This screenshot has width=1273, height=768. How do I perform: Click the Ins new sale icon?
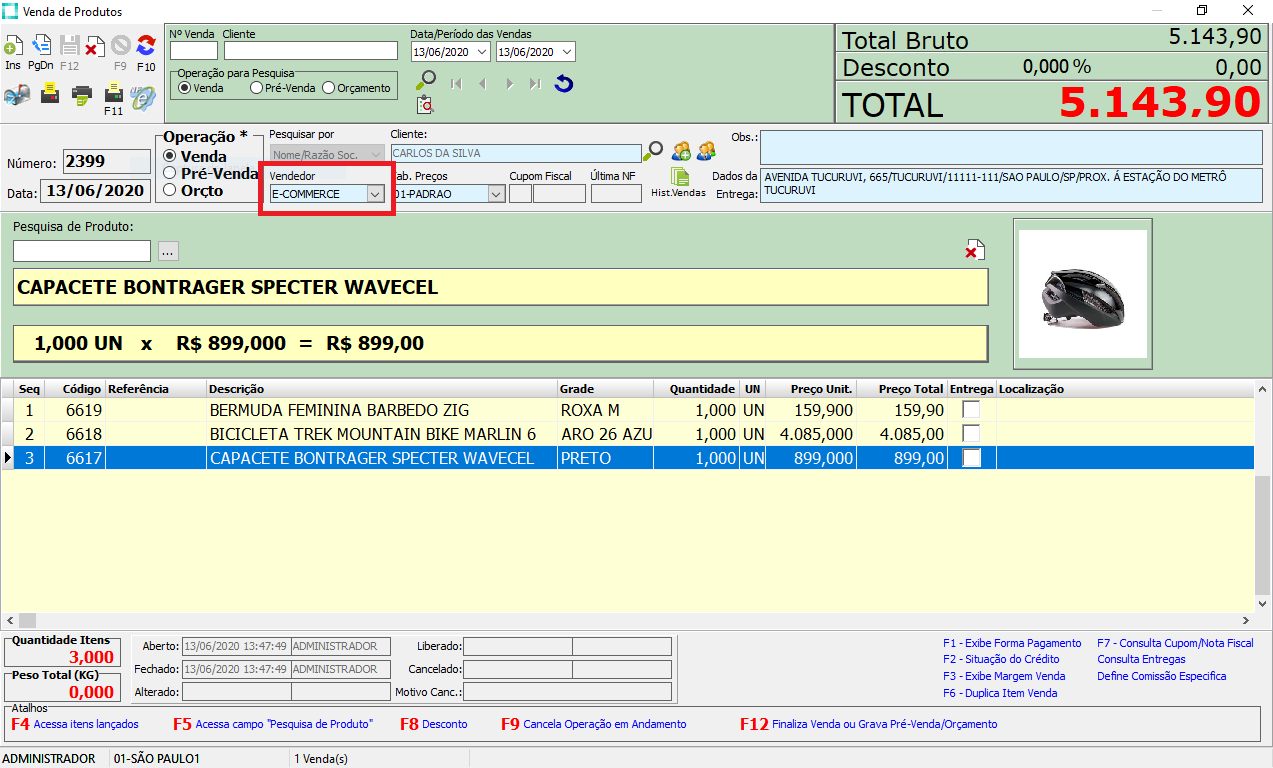(14, 47)
